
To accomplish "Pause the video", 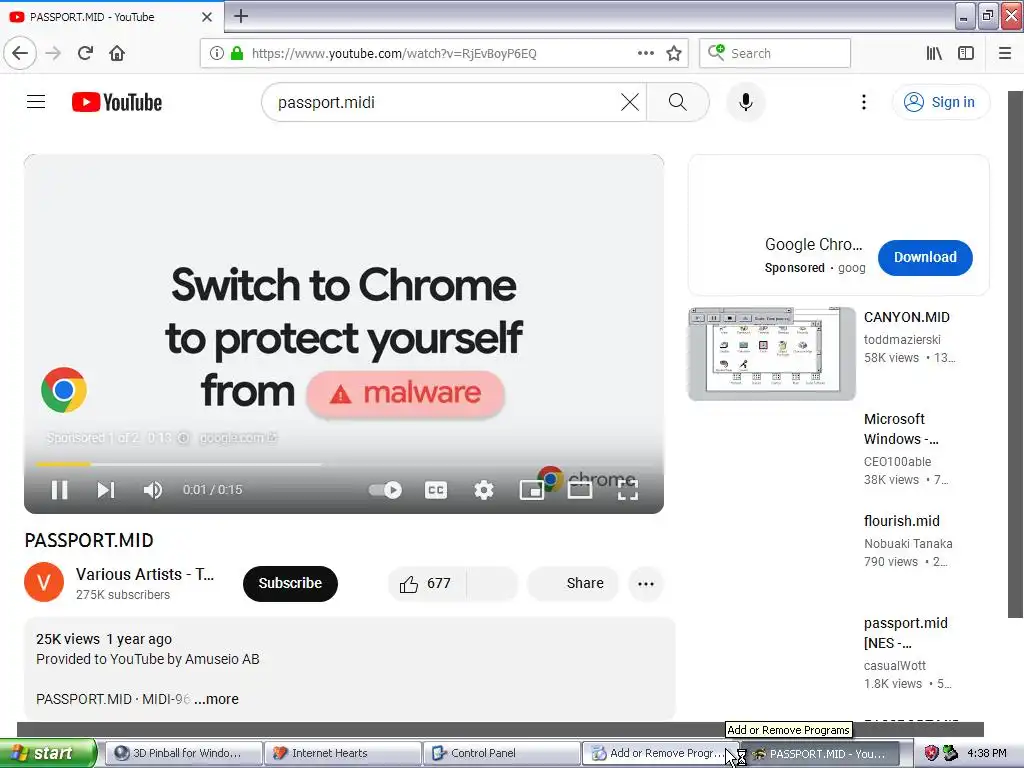I will [59, 490].
